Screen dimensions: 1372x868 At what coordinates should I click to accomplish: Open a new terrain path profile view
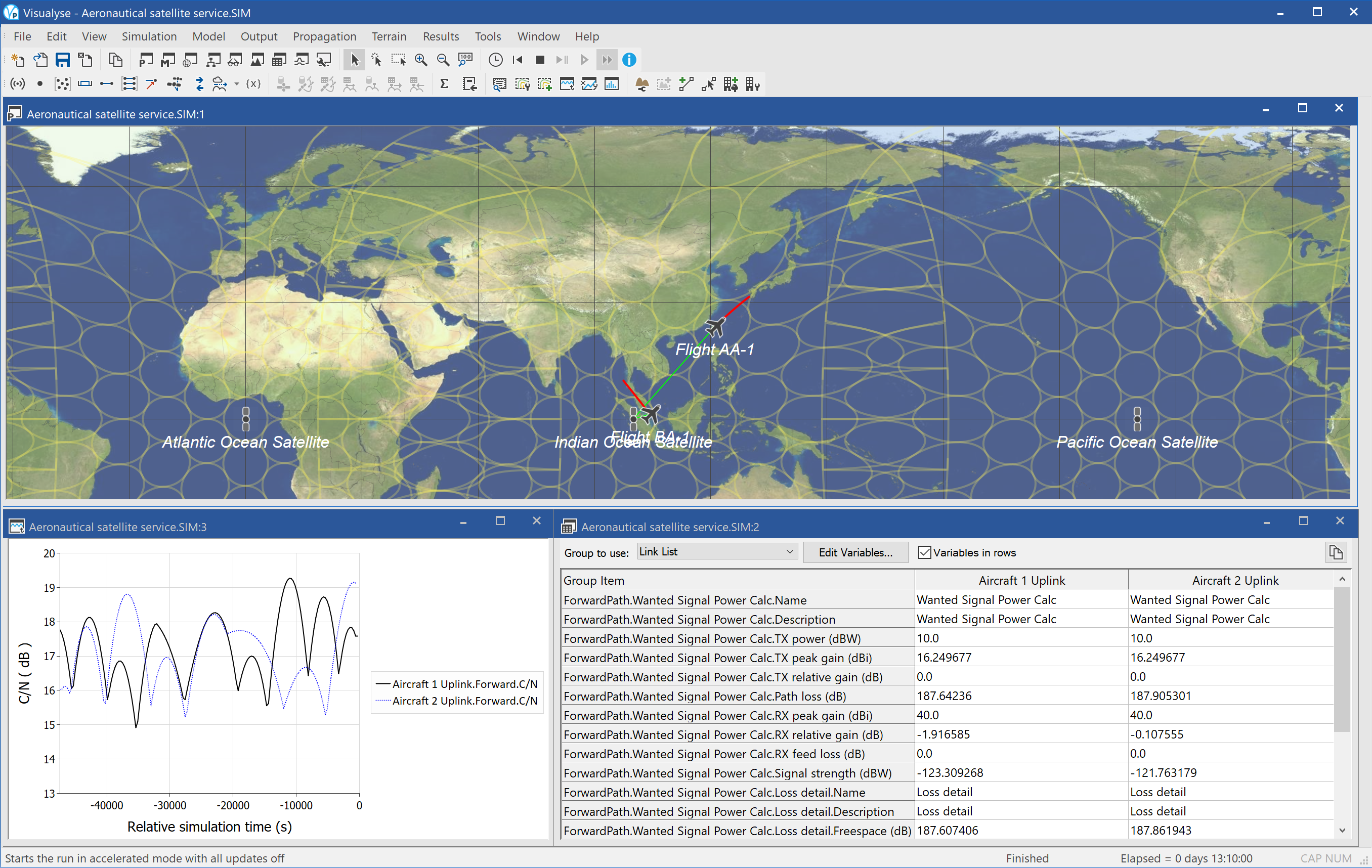tap(257, 60)
